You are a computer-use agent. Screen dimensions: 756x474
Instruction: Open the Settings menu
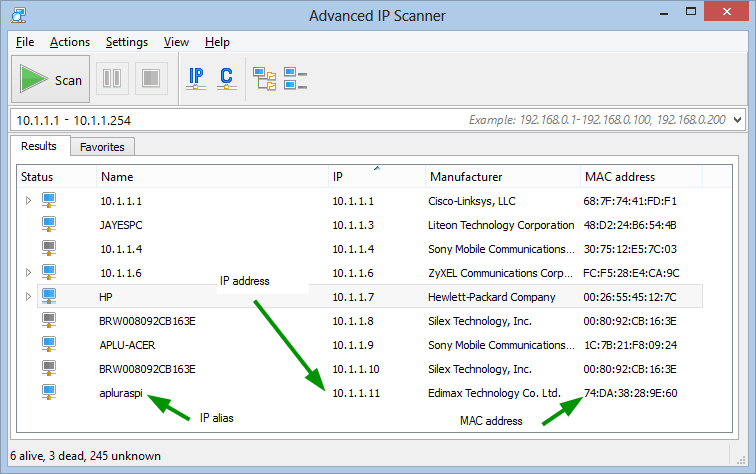pyautogui.click(x=127, y=42)
